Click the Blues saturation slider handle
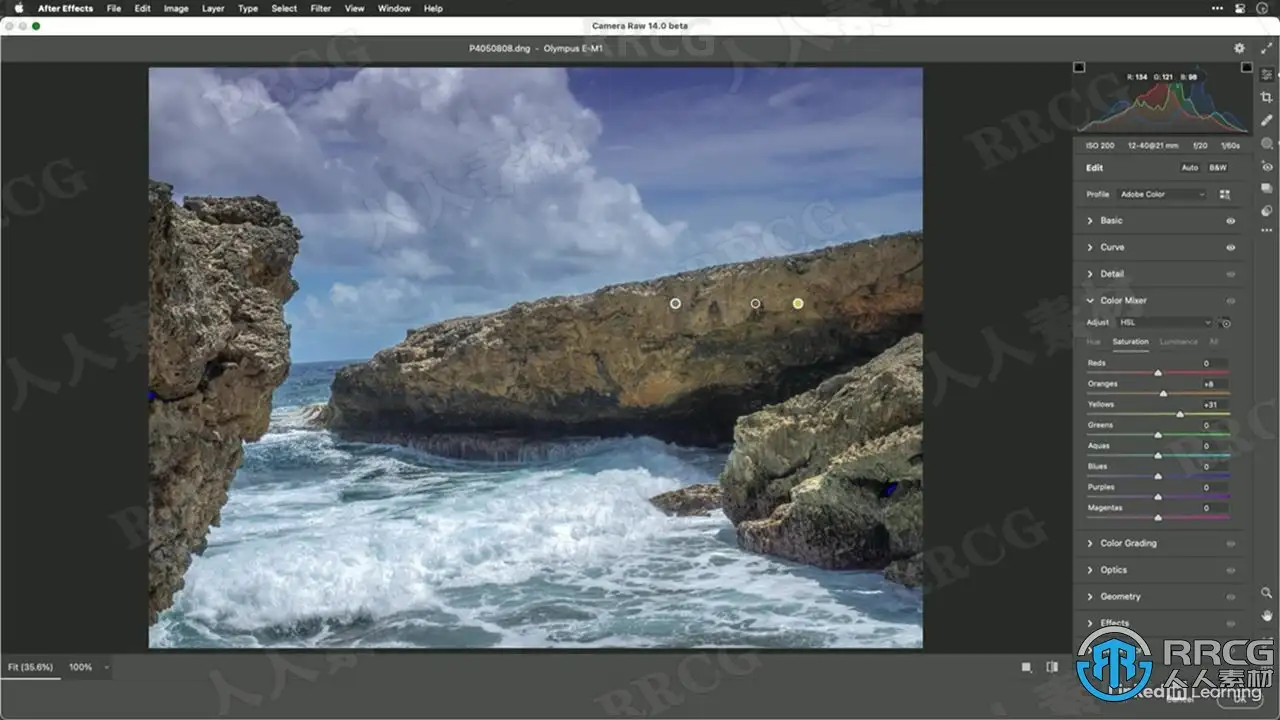 point(1158,476)
